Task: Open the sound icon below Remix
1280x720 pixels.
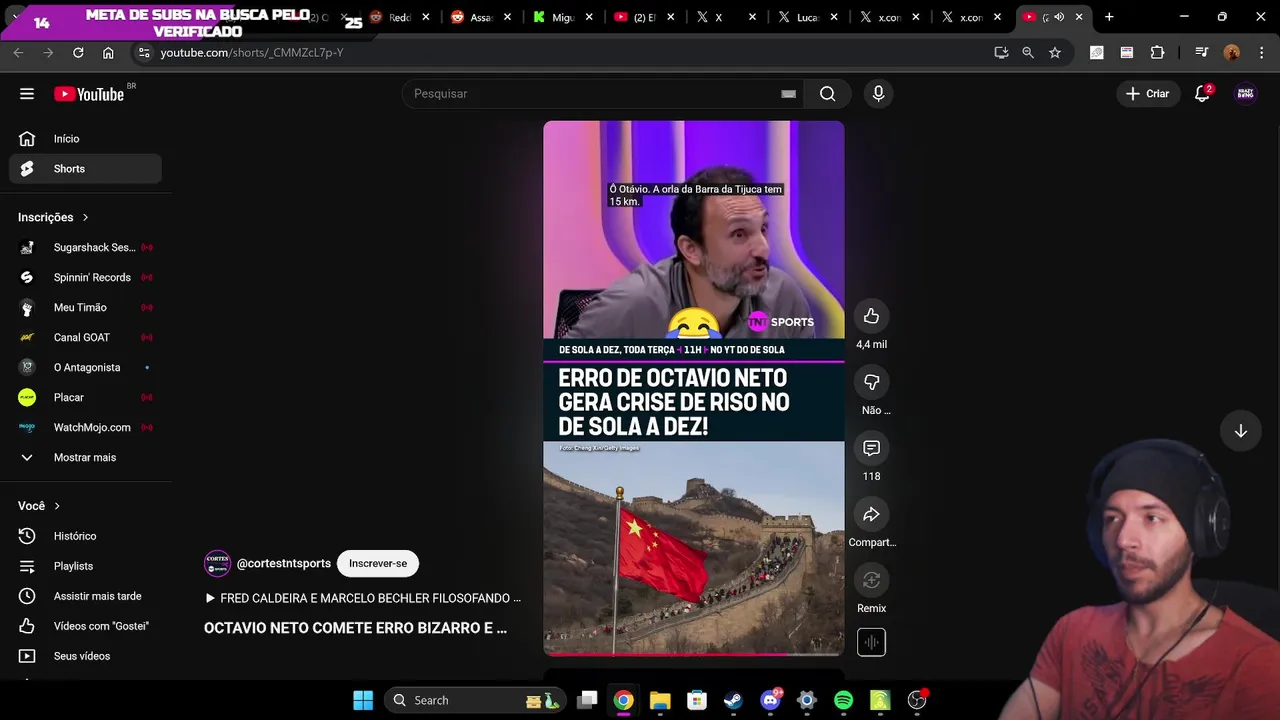Action: (x=871, y=642)
